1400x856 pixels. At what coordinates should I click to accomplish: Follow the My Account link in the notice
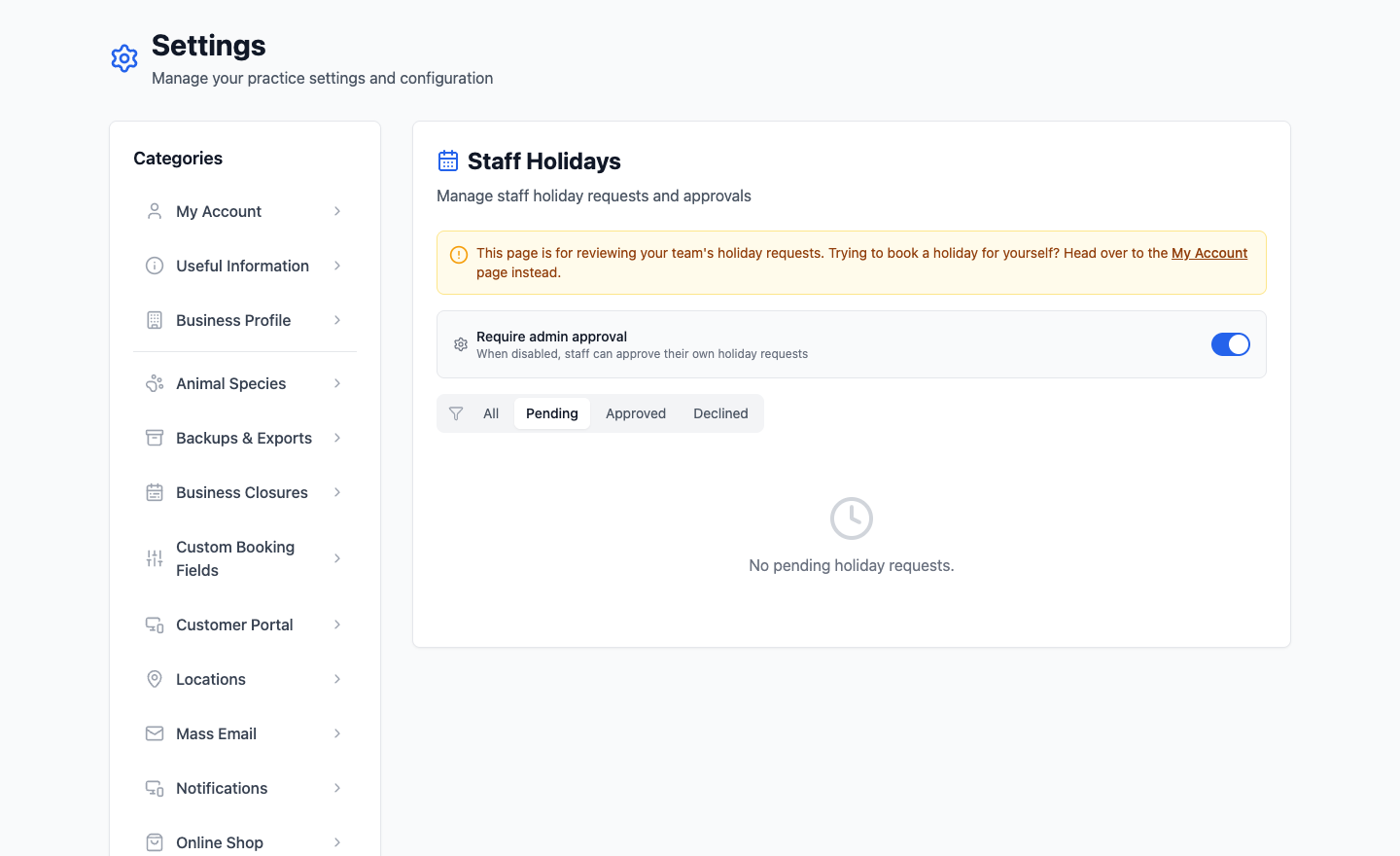pos(1209,253)
